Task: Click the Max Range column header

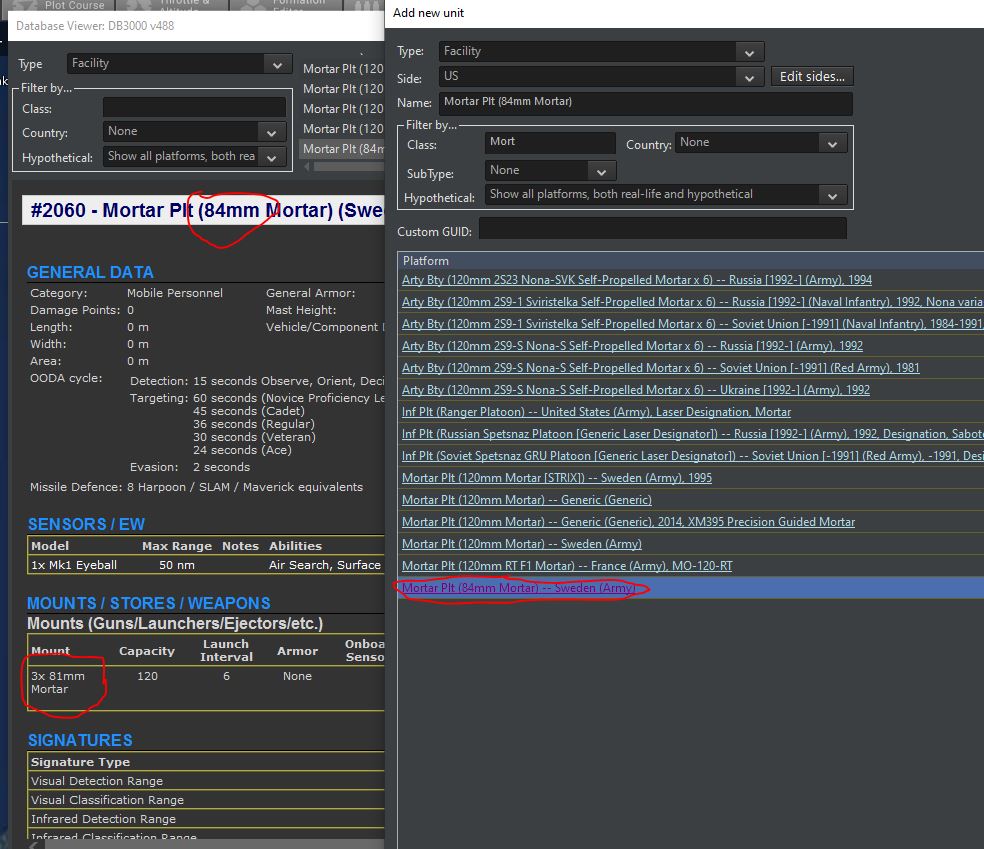Action: (x=177, y=546)
